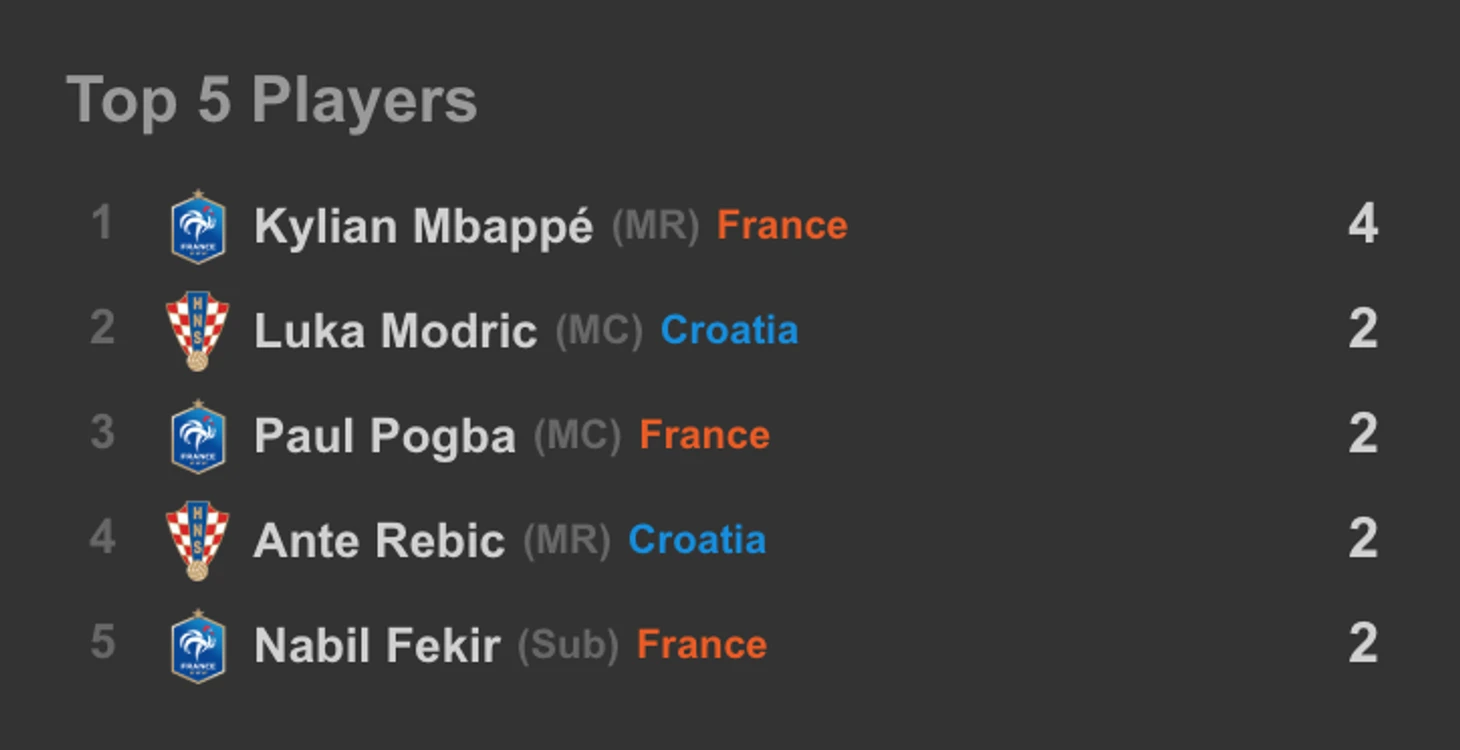Screen dimensions: 1460x750
Task: Click France crest beside Kylian Mbappé
Action: pos(198,227)
